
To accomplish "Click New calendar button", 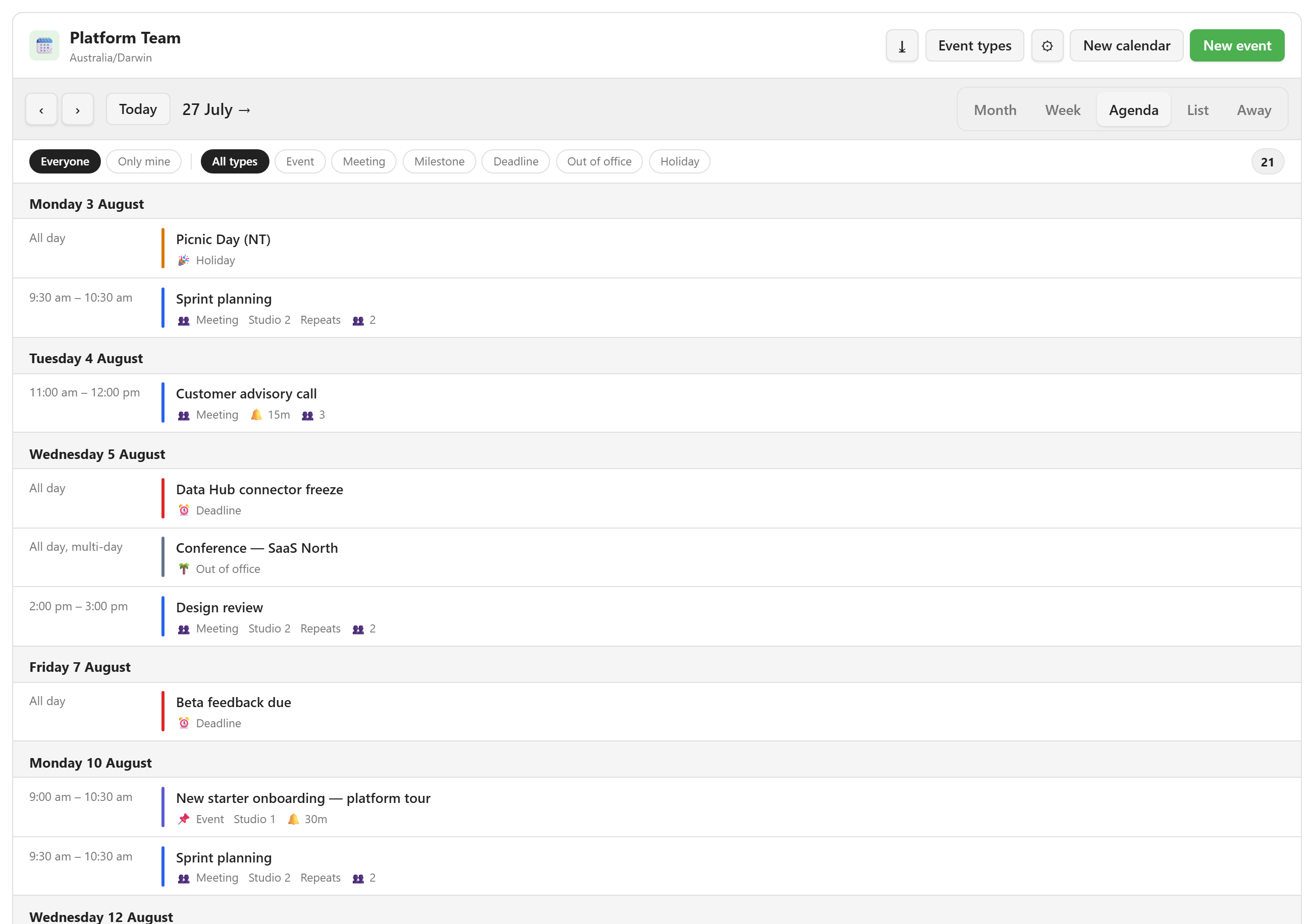I will tap(1126, 46).
